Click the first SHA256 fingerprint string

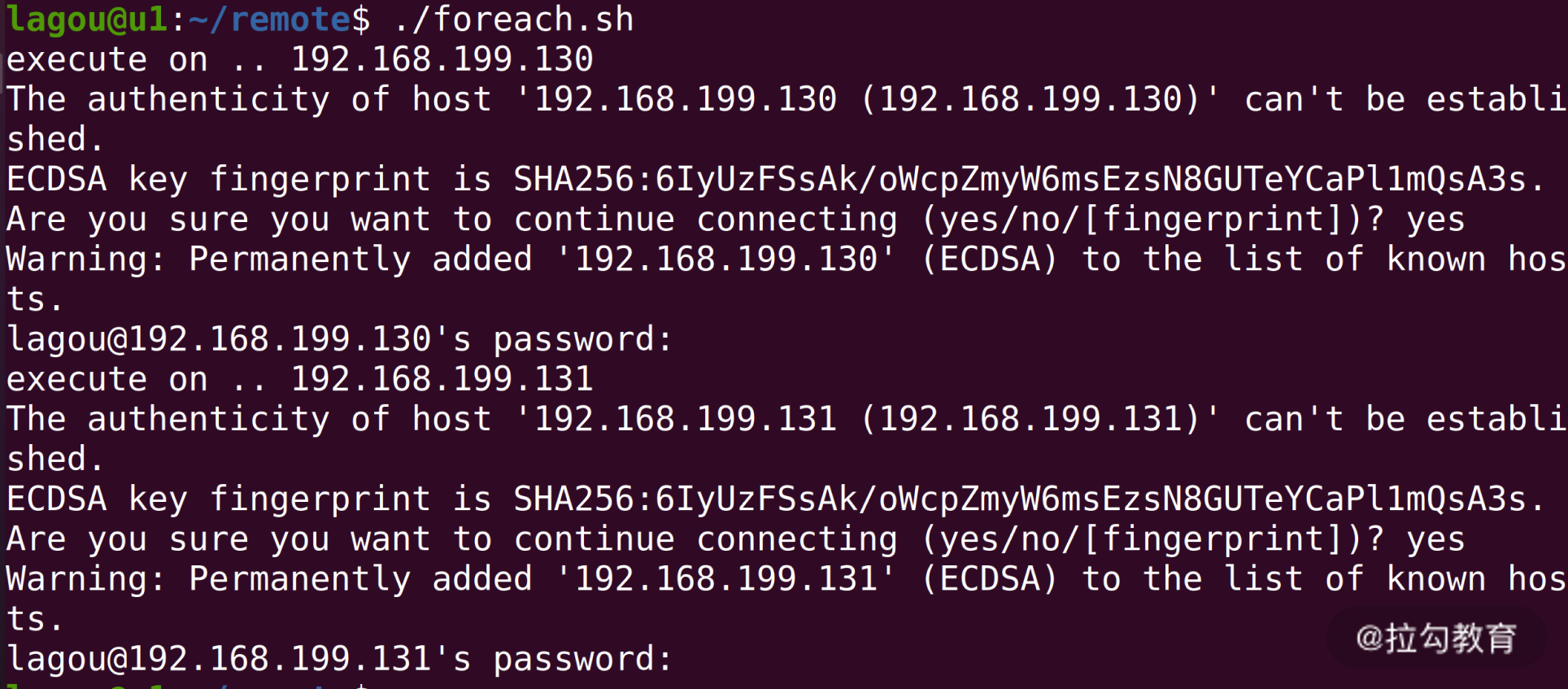[1028, 180]
